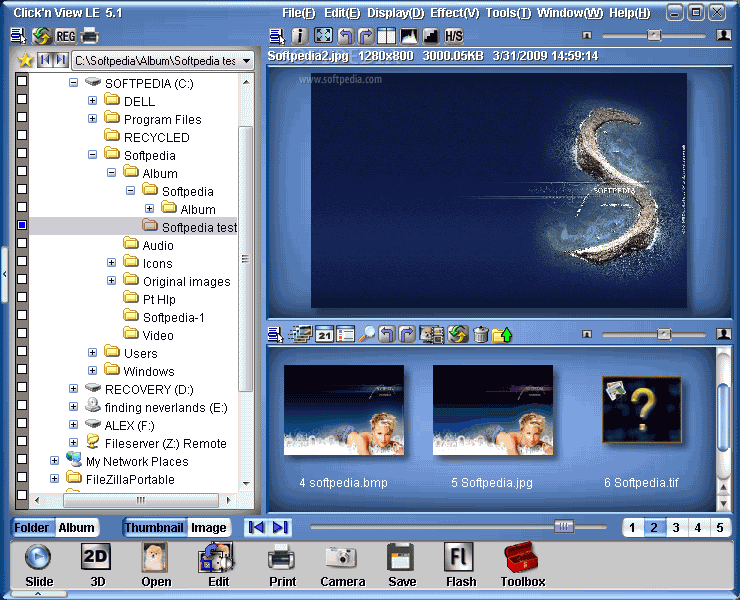The image size is (740, 600).
Task: Switch to the Album tab
Action: click(76, 527)
